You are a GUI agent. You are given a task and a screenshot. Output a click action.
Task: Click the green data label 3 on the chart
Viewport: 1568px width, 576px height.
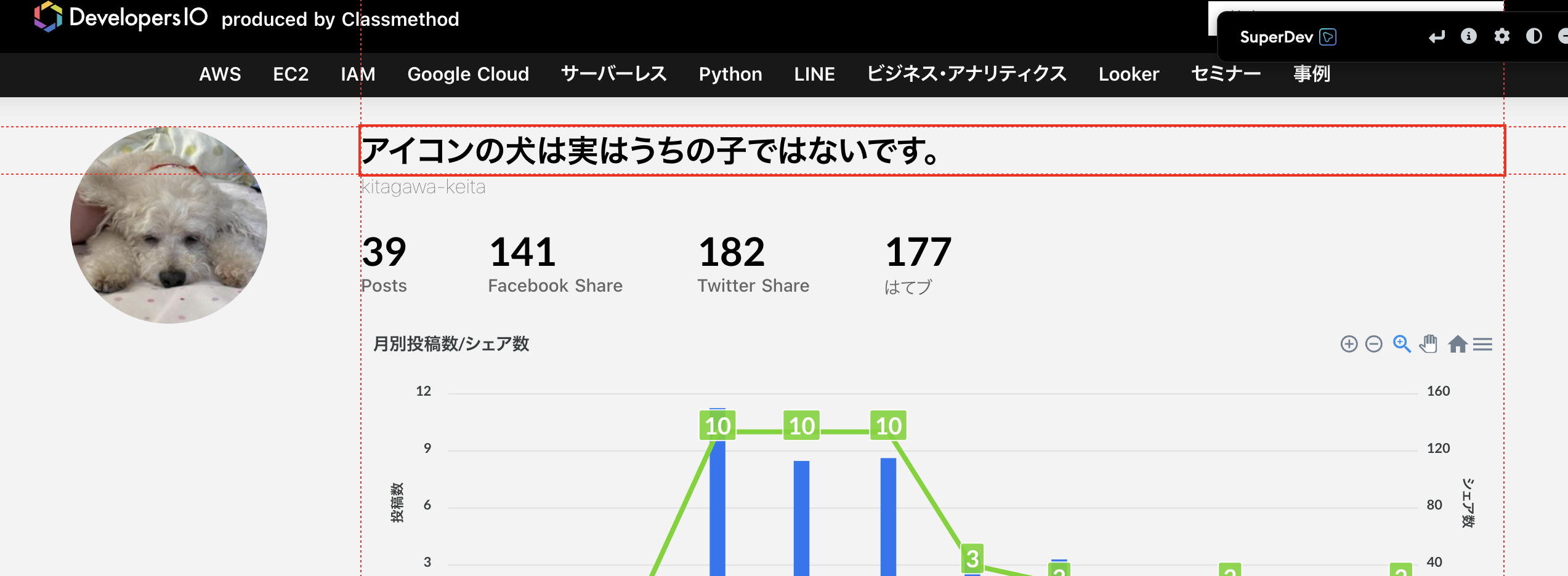pyautogui.click(x=972, y=559)
